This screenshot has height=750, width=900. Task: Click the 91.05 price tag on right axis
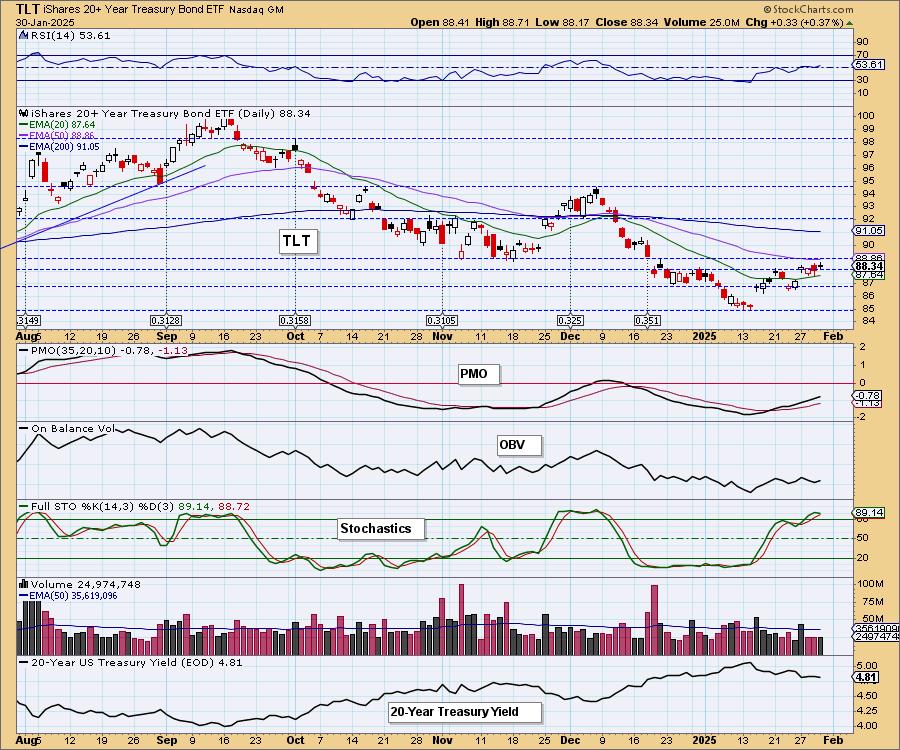(868, 230)
